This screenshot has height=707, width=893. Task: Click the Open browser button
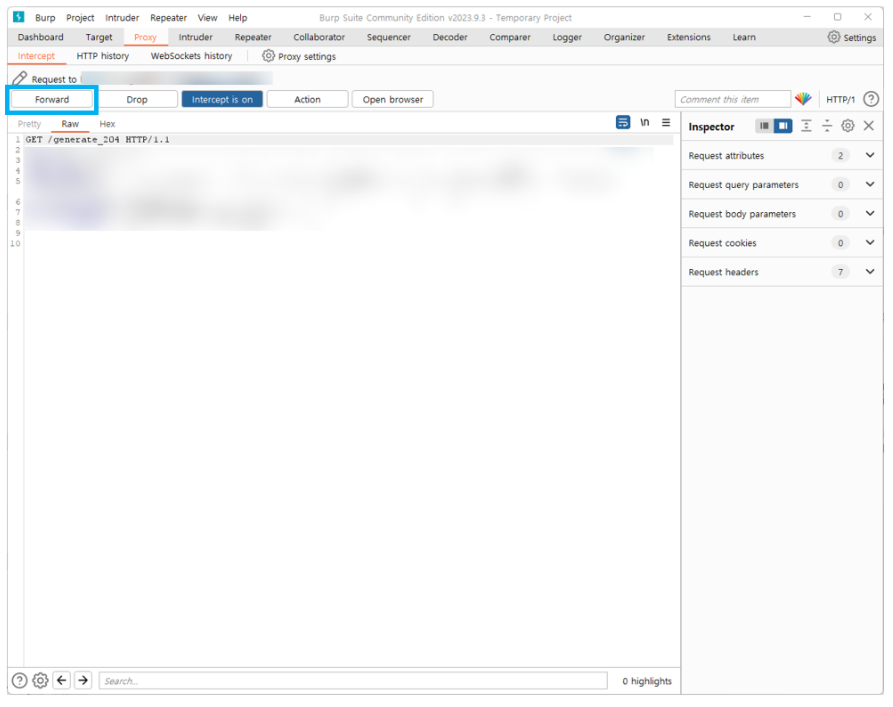click(x=393, y=99)
